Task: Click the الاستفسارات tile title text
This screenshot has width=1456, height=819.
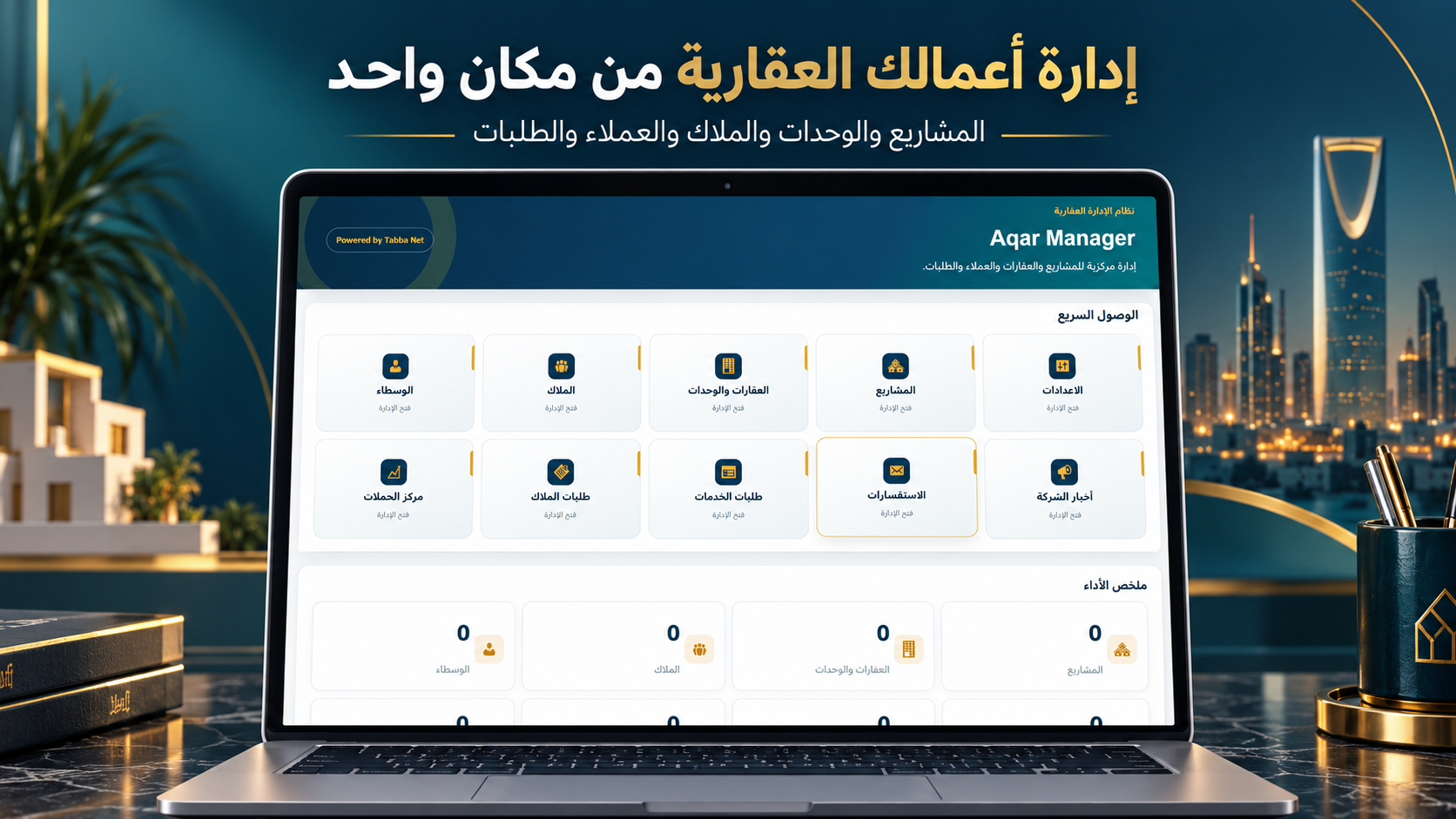Action: 896,495
